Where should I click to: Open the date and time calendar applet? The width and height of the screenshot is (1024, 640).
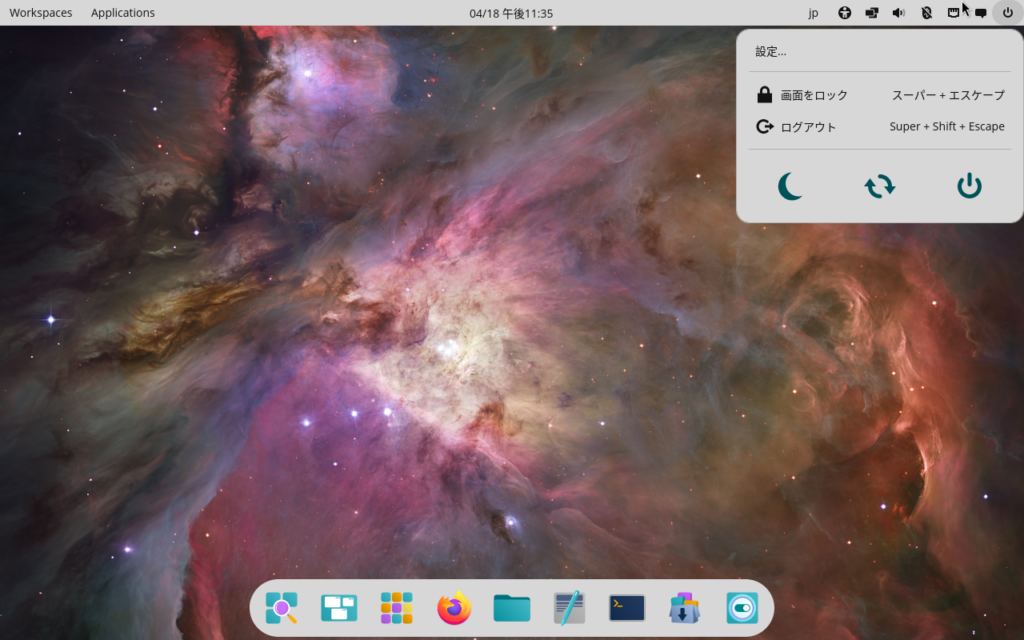click(511, 13)
